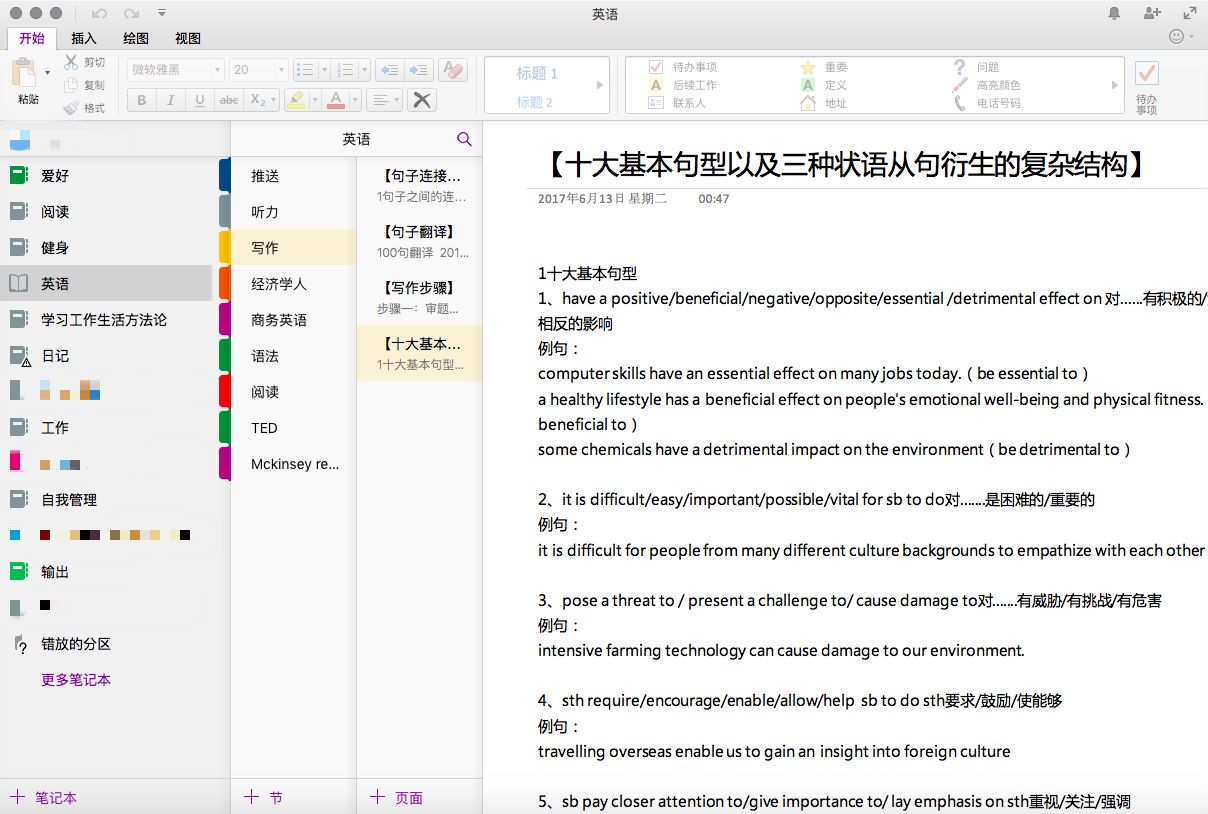The height and width of the screenshot is (814, 1208).
Task: Open notifications bell
Action: pyautogui.click(x=1115, y=14)
